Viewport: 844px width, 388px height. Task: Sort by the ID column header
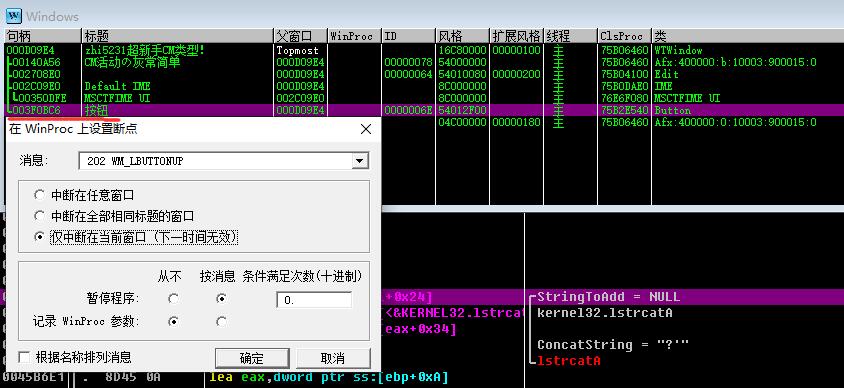click(409, 36)
